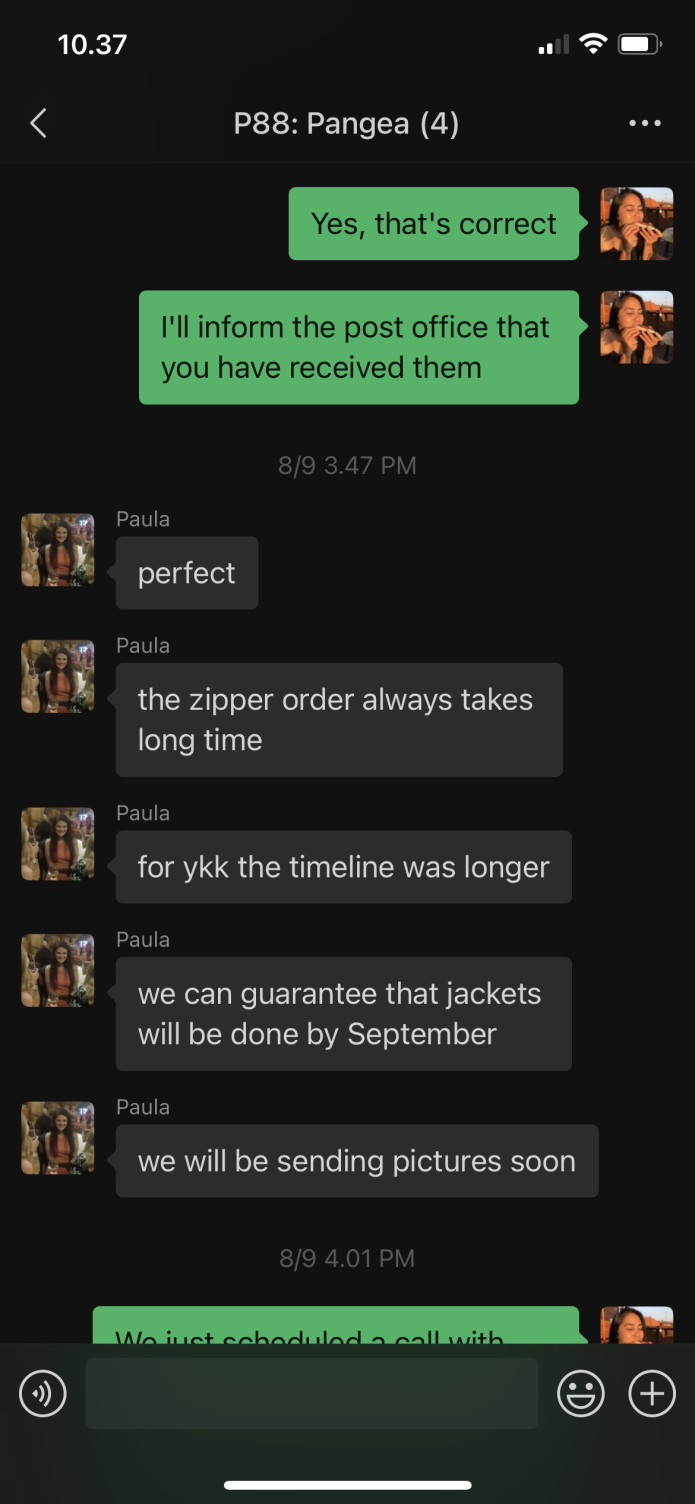Tap the "perfect" message bubble
This screenshot has width=695, height=1504.
click(187, 573)
